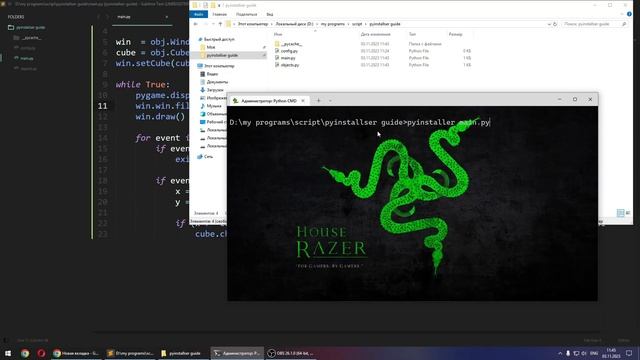Maximize the terminal window

[575, 99]
